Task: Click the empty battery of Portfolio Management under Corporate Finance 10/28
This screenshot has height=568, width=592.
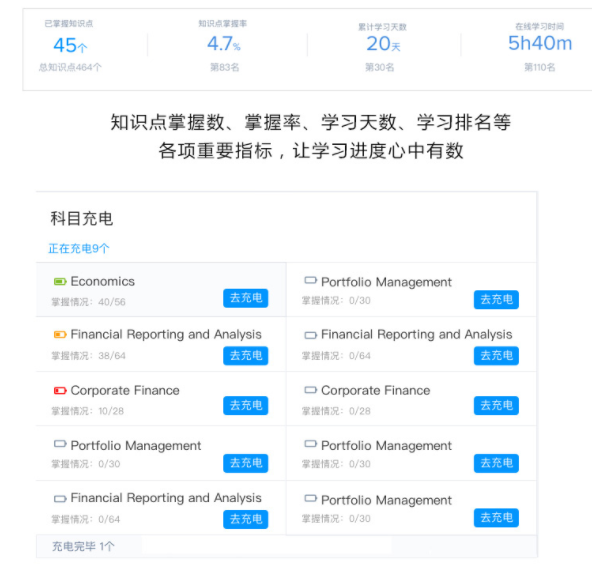Action: pos(60,444)
